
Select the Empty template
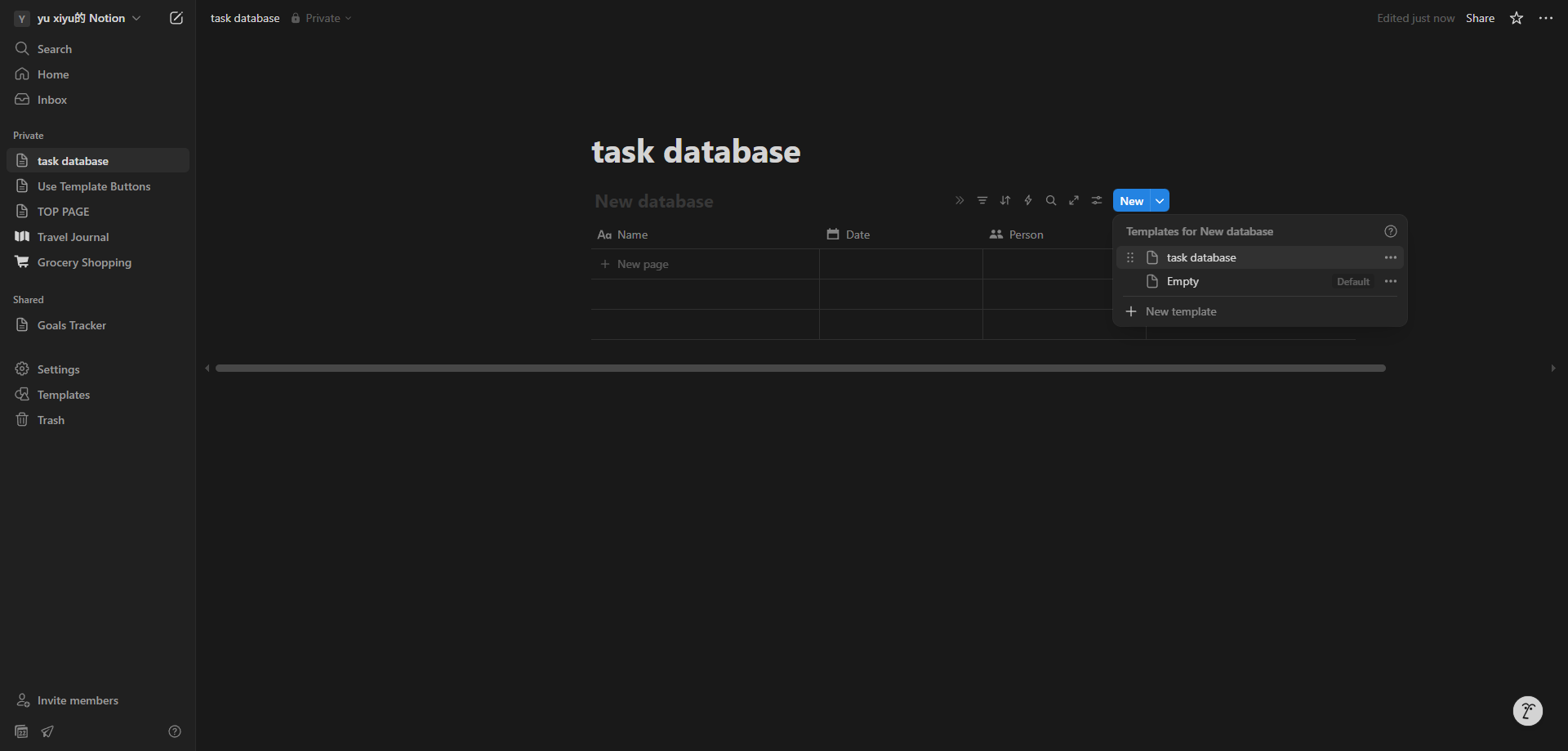click(x=1260, y=281)
